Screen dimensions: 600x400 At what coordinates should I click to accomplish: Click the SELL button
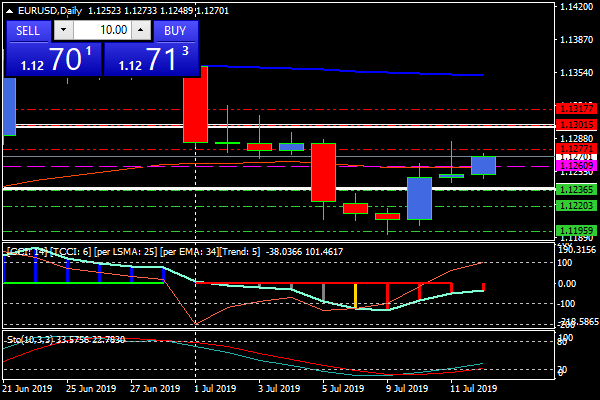click(28, 31)
